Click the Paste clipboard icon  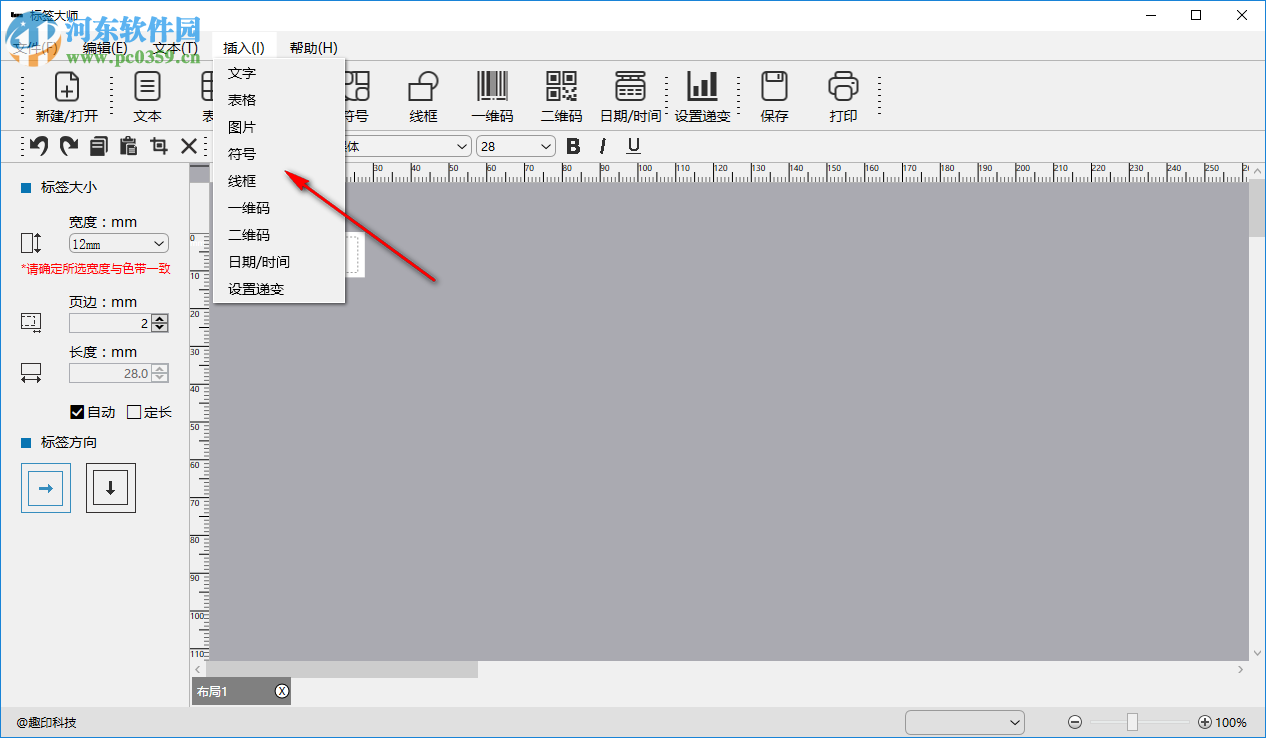click(128, 146)
